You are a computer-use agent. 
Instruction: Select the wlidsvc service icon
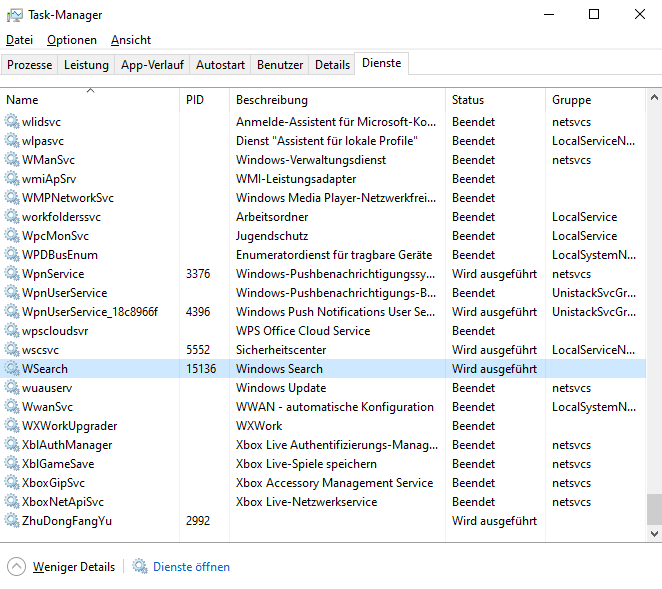point(12,122)
